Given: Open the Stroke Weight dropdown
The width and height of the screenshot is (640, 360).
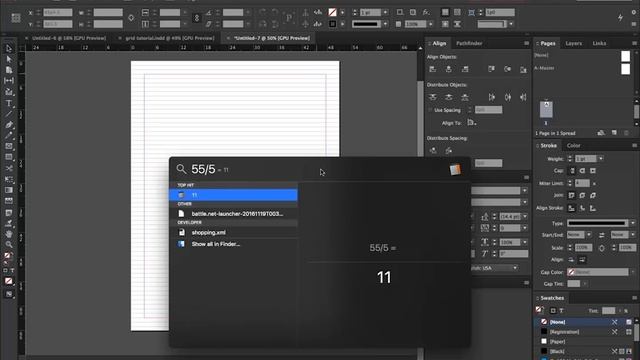Looking at the screenshot, I should point(601,158).
